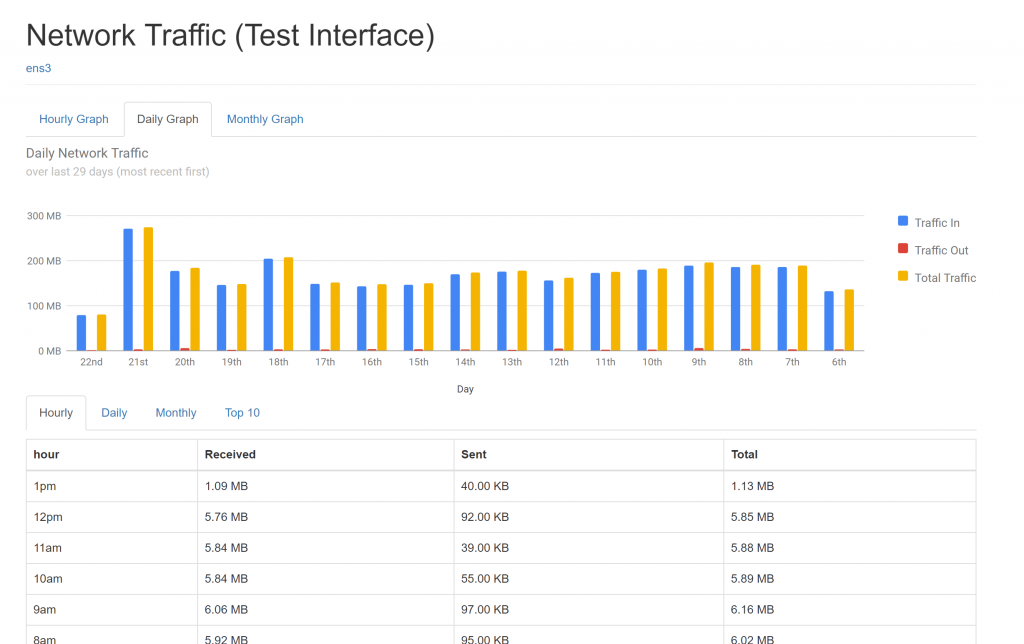
Task: Click the Total Traffic legend yellow swatch
Action: point(903,276)
